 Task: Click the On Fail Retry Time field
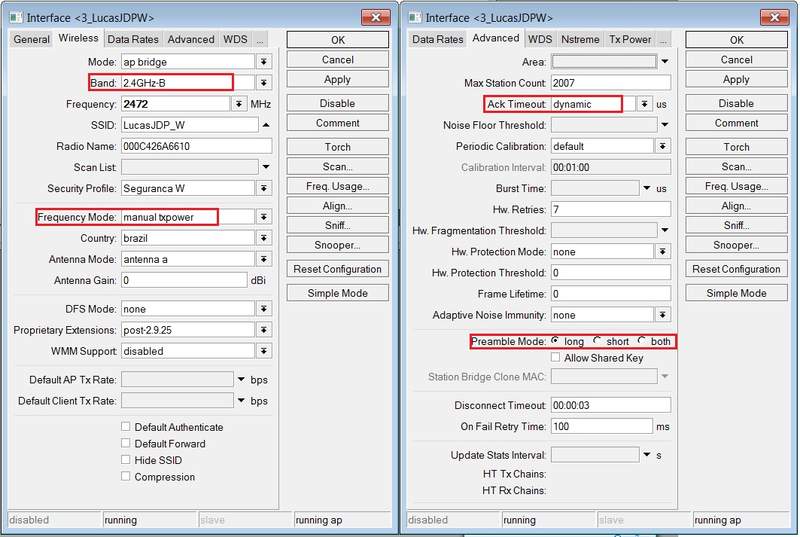[x=602, y=426]
